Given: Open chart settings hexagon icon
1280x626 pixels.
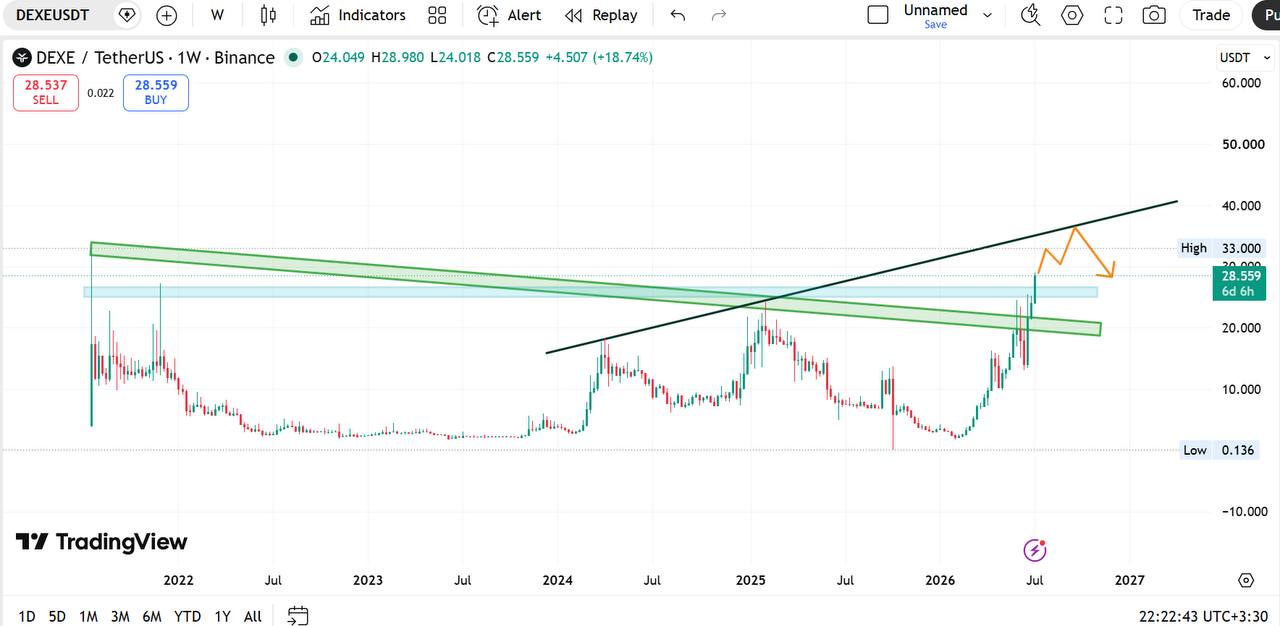Looking at the screenshot, I should click(1072, 15).
